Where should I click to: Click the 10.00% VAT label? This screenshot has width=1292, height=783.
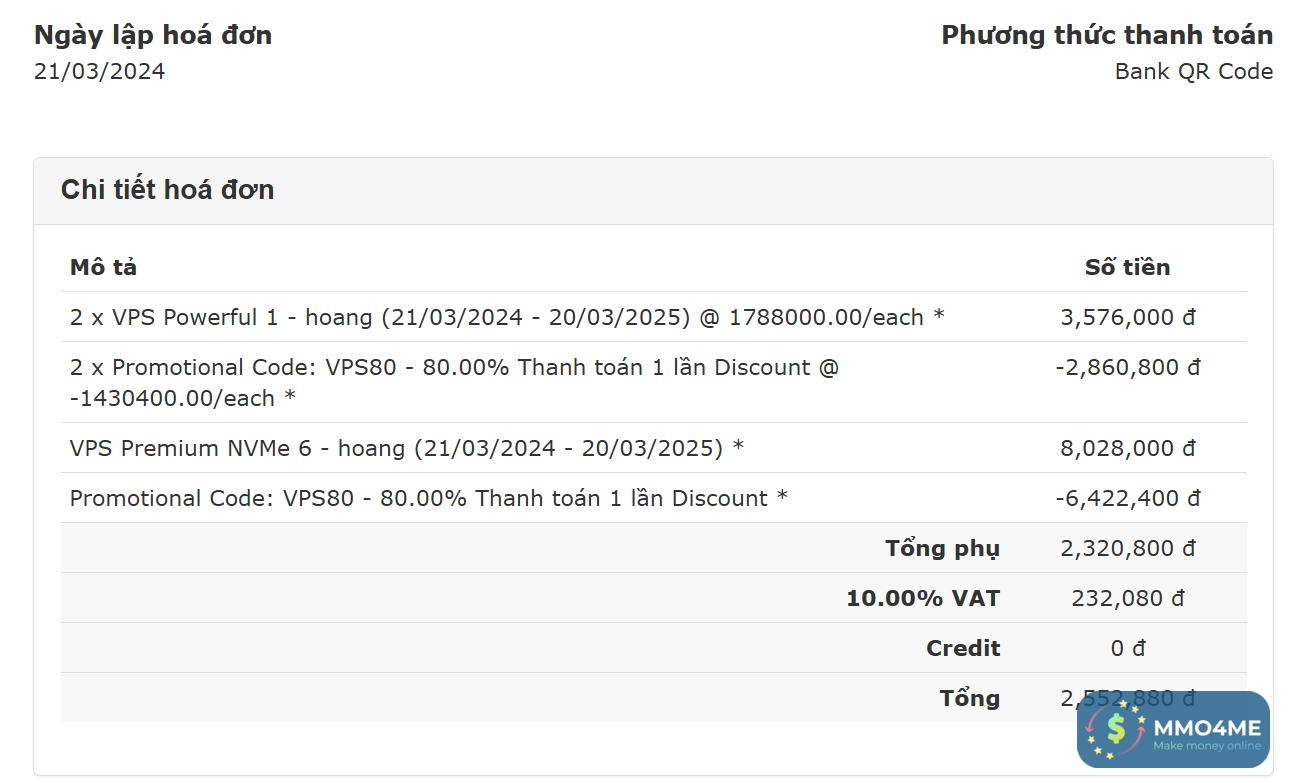click(922, 598)
